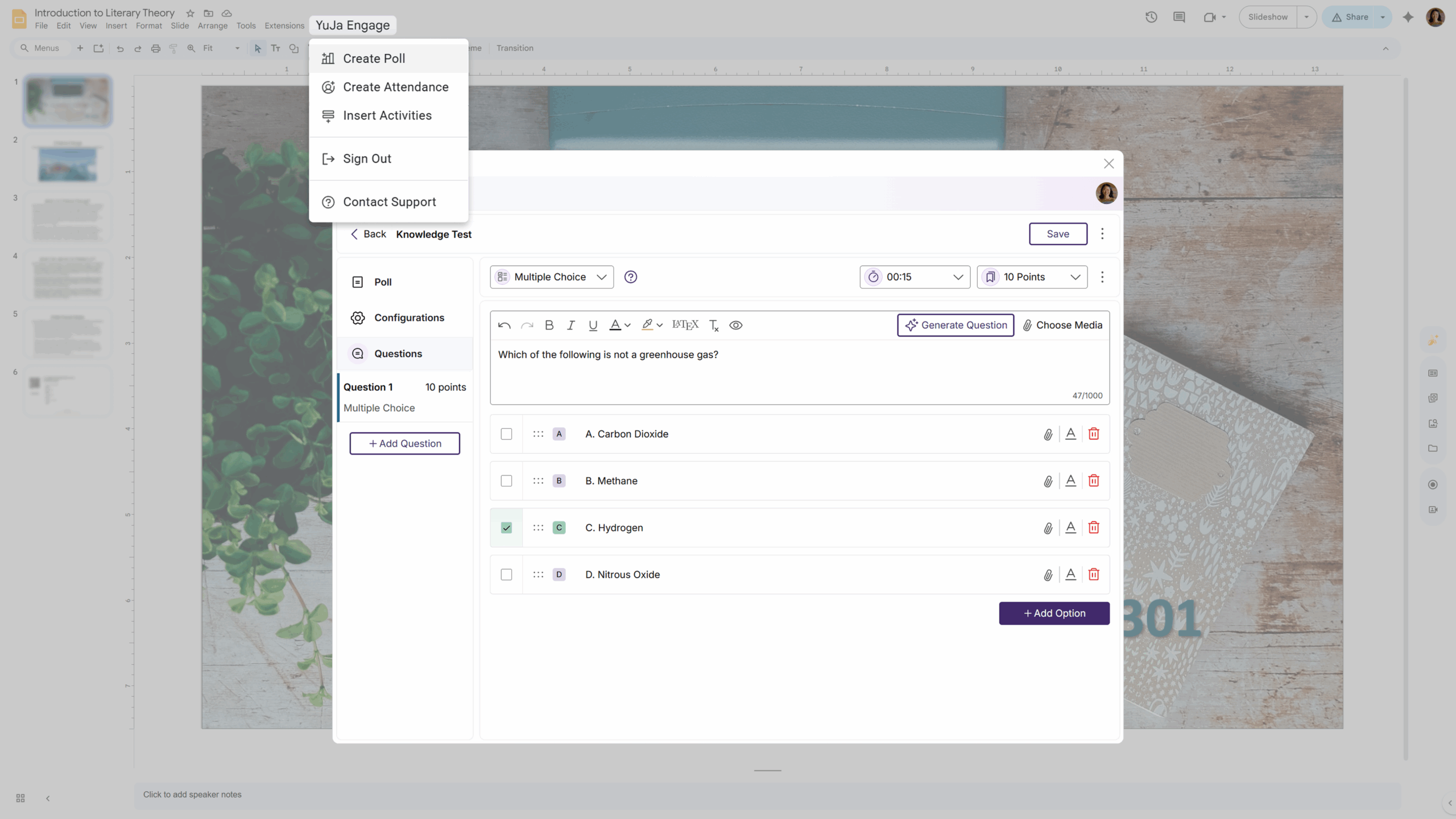Attach media to Carbon Dioxide option
Image resolution: width=1456 pixels, height=819 pixels.
(1048, 435)
